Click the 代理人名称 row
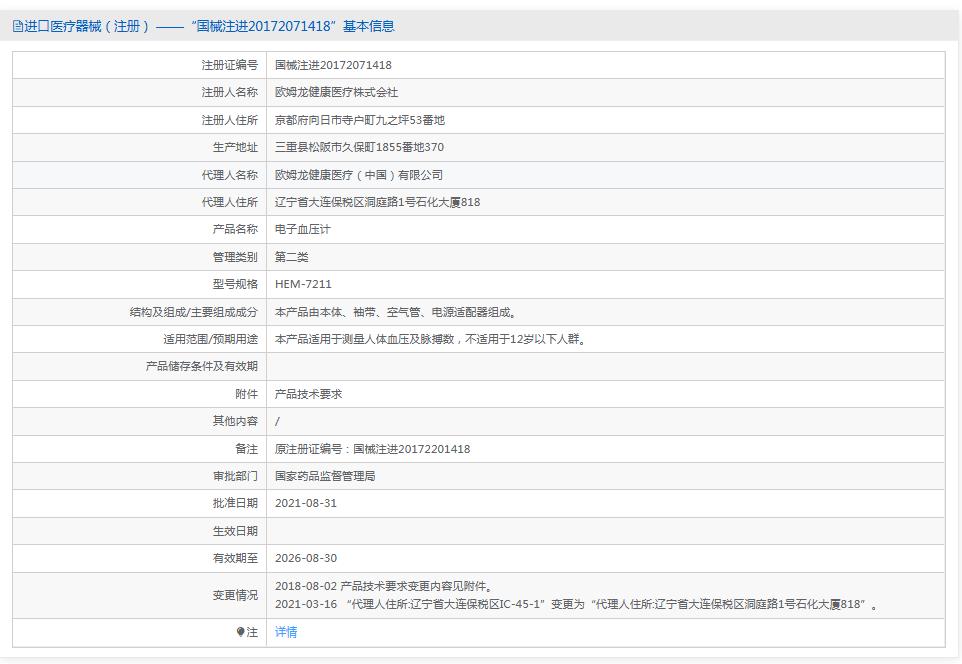Image resolution: width=962 pixels, height=664 pixels. [225, 174]
